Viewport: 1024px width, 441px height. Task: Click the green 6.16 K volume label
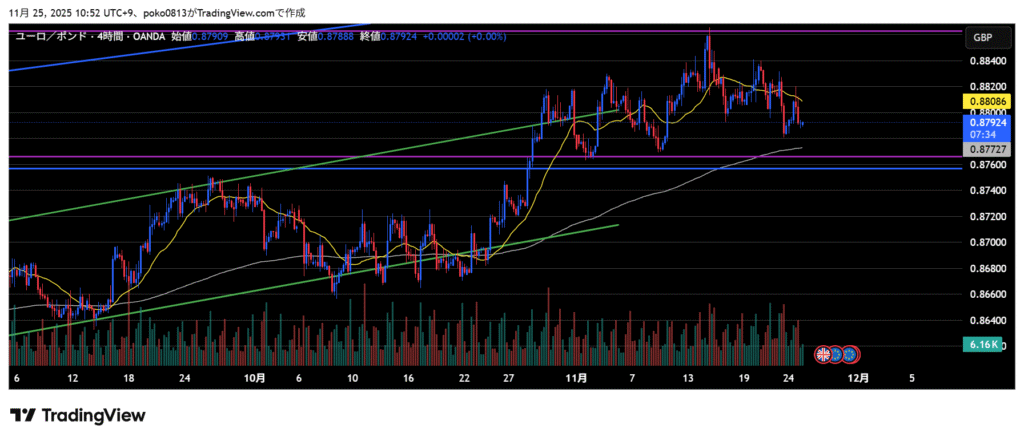(x=985, y=345)
